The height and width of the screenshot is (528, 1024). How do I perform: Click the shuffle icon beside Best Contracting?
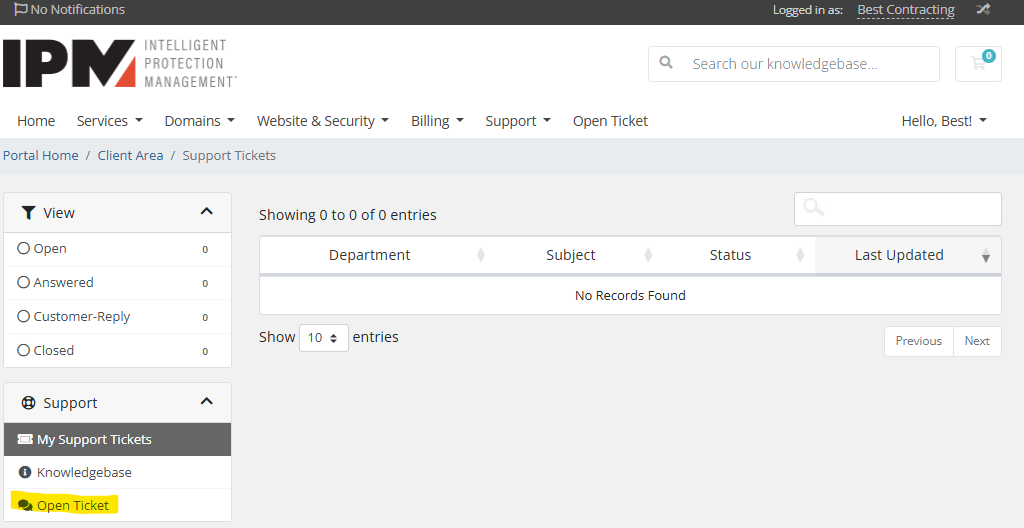pos(983,10)
